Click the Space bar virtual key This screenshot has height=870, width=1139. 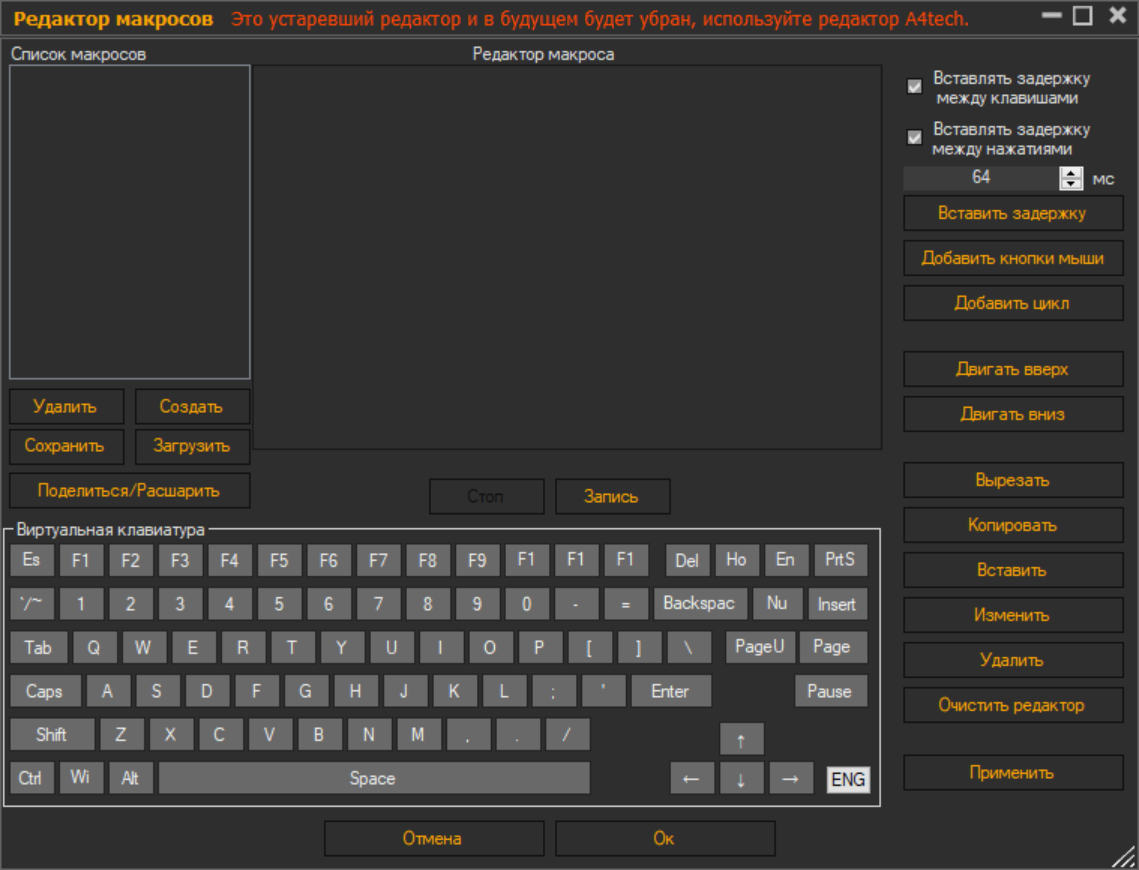374,778
